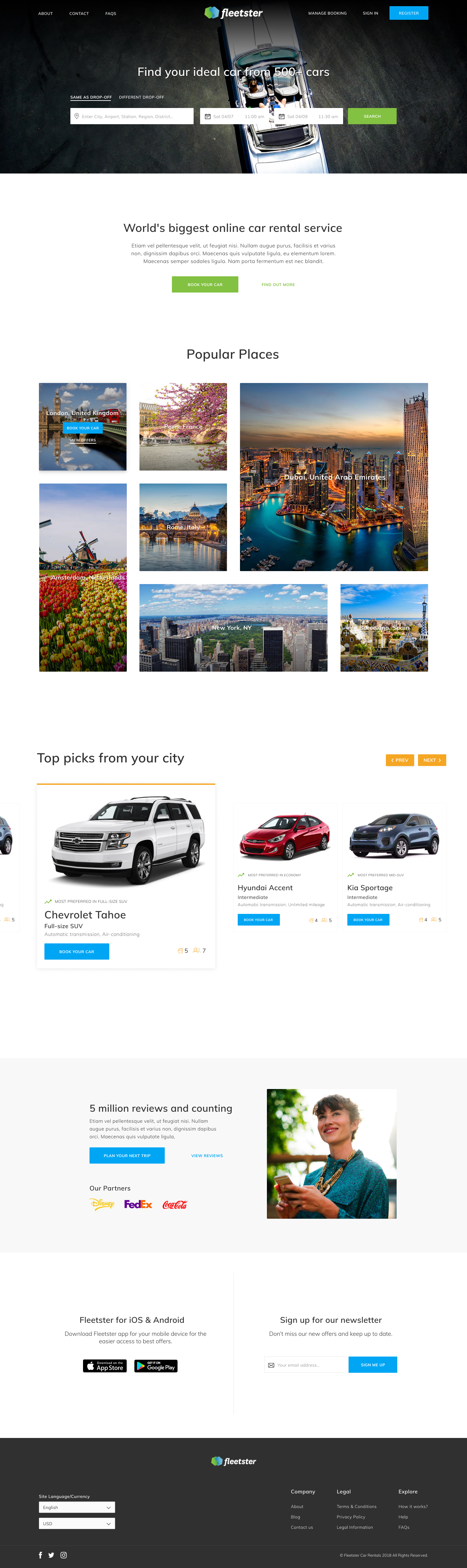This screenshot has width=467, height=1568.
Task: Tap the Google Play download badge
Action: pos(156,1366)
